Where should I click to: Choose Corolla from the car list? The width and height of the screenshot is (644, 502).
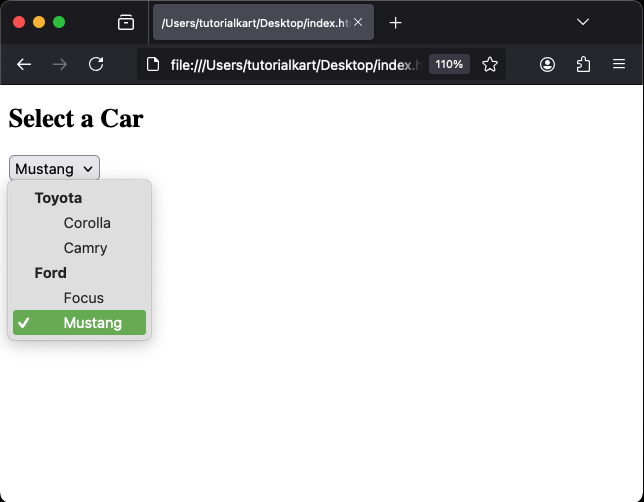click(87, 223)
